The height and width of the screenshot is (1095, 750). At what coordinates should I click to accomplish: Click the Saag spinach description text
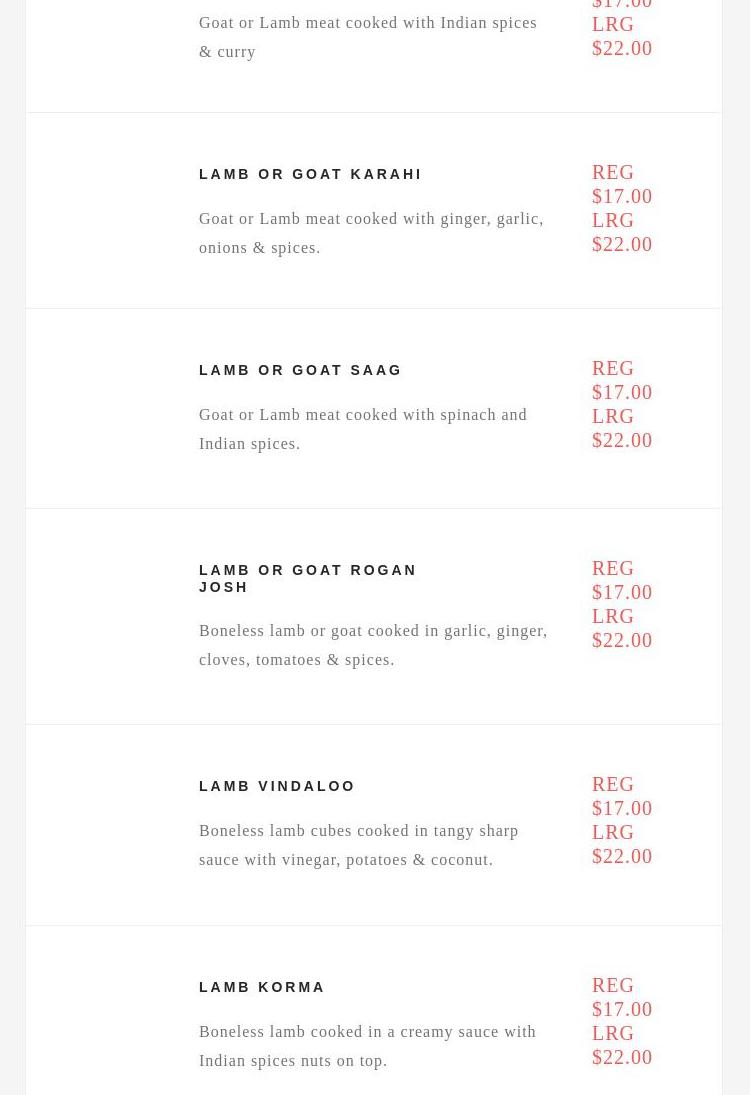click(363, 429)
